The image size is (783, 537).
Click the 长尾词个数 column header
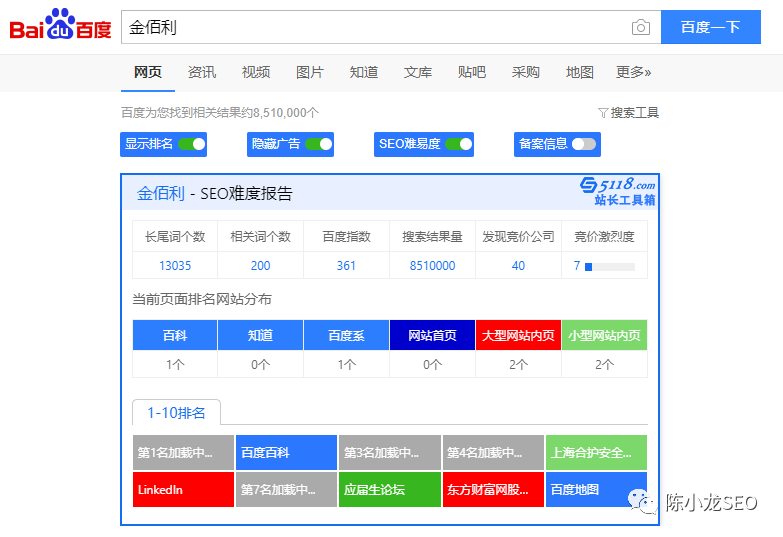175,236
